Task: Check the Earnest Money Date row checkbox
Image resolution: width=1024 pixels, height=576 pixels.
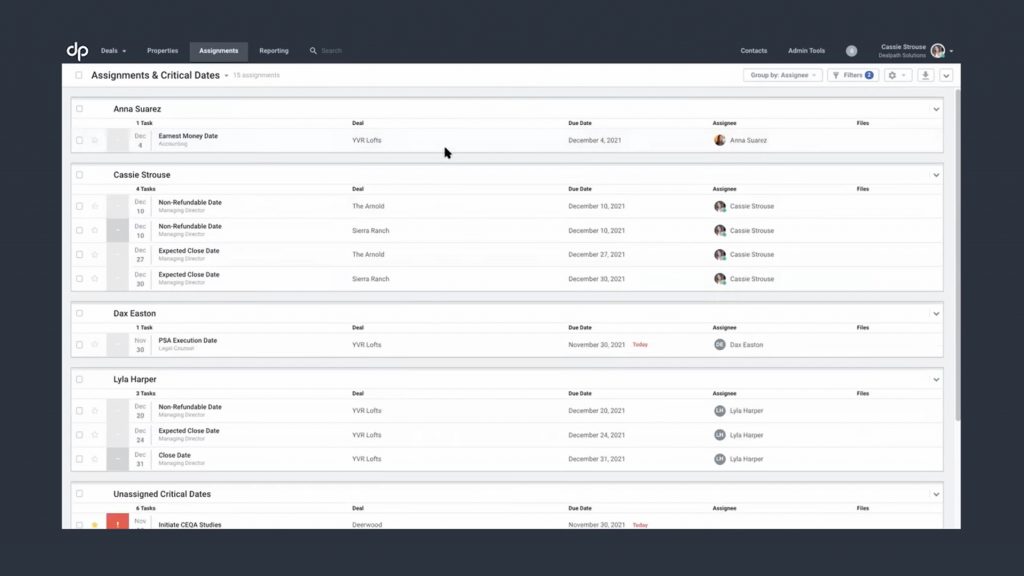Action: click(x=80, y=140)
